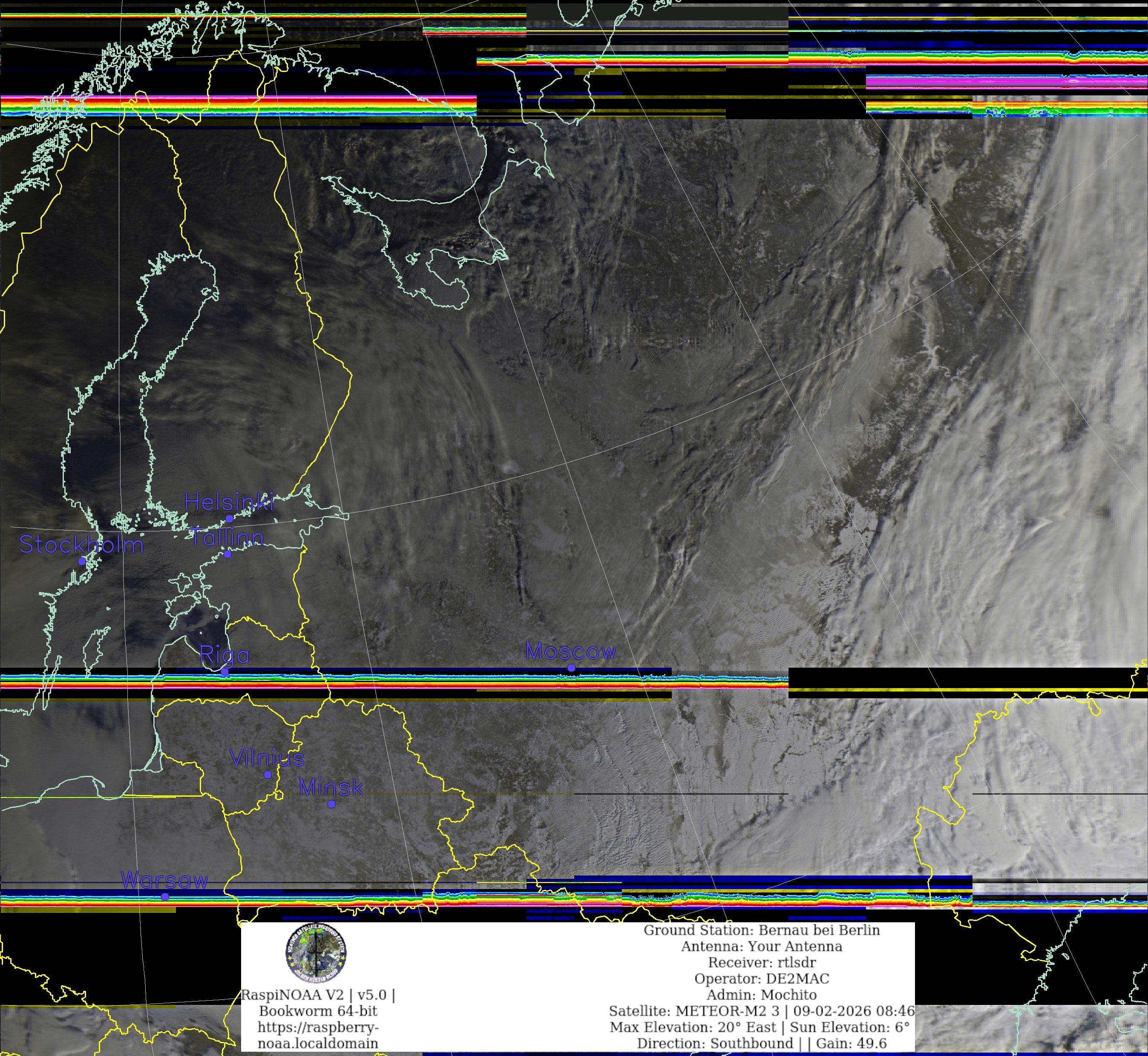The image size is (1148, 1056).
Task: Click the Satellite METEOR-M2 3 info line
Action: (x=762, y=1011)
